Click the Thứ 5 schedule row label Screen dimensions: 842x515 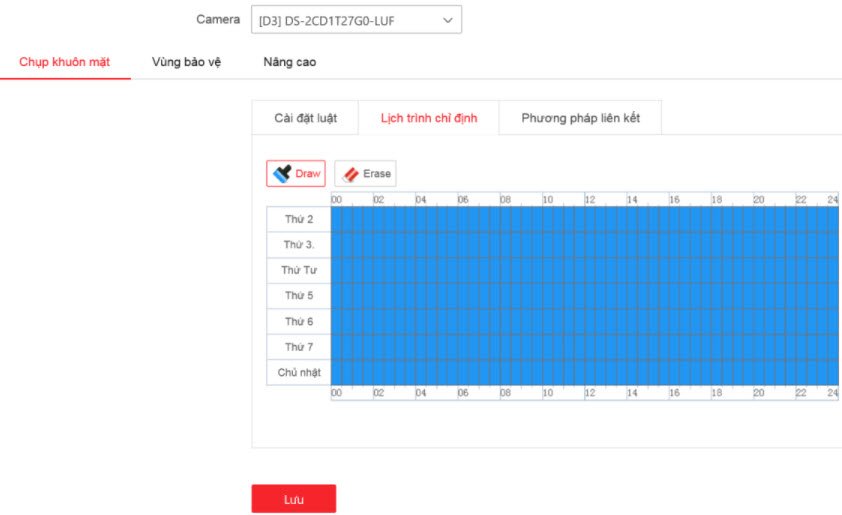298,296
